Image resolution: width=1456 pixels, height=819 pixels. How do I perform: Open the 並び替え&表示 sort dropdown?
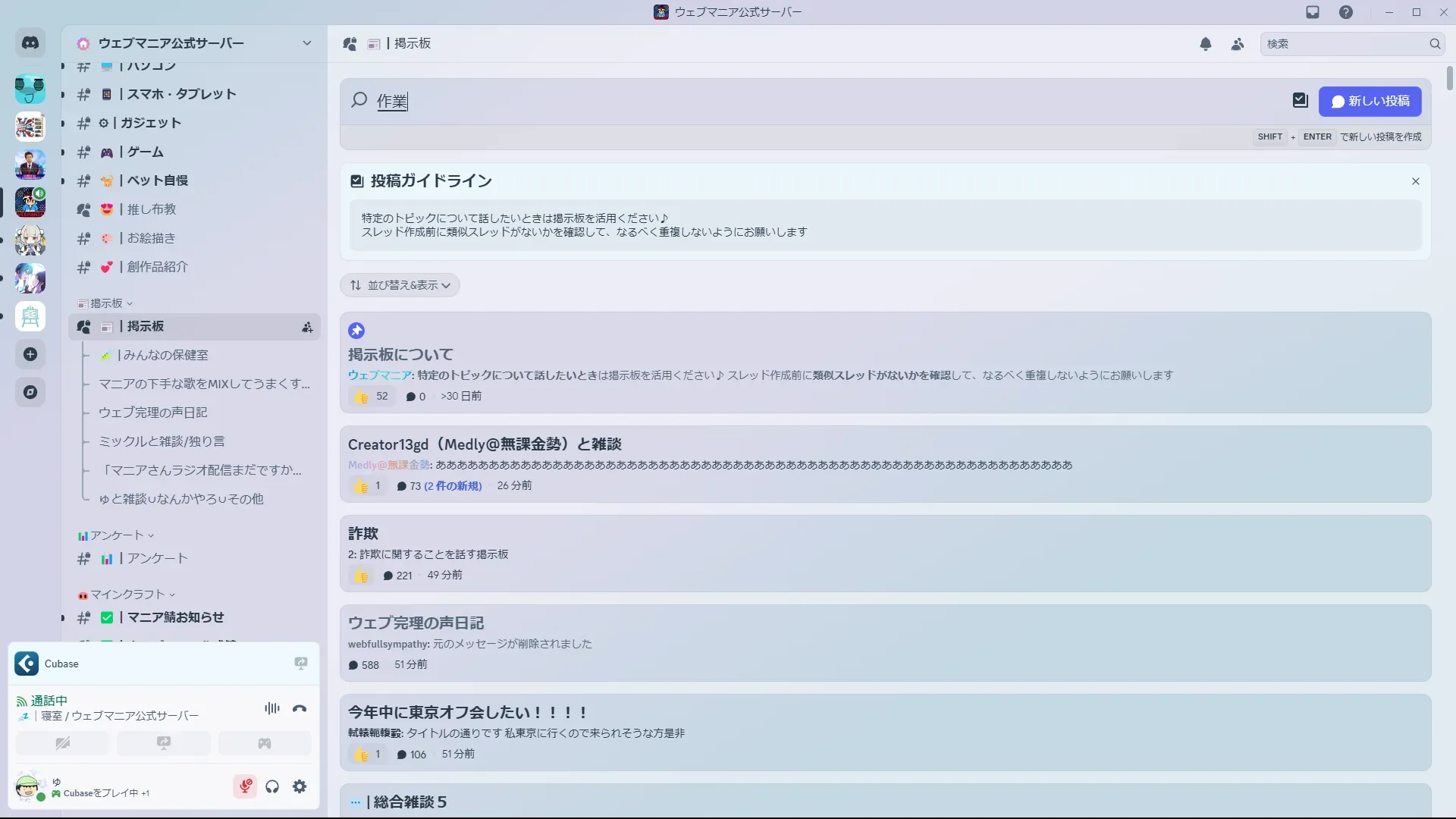(x=400, y=285)
